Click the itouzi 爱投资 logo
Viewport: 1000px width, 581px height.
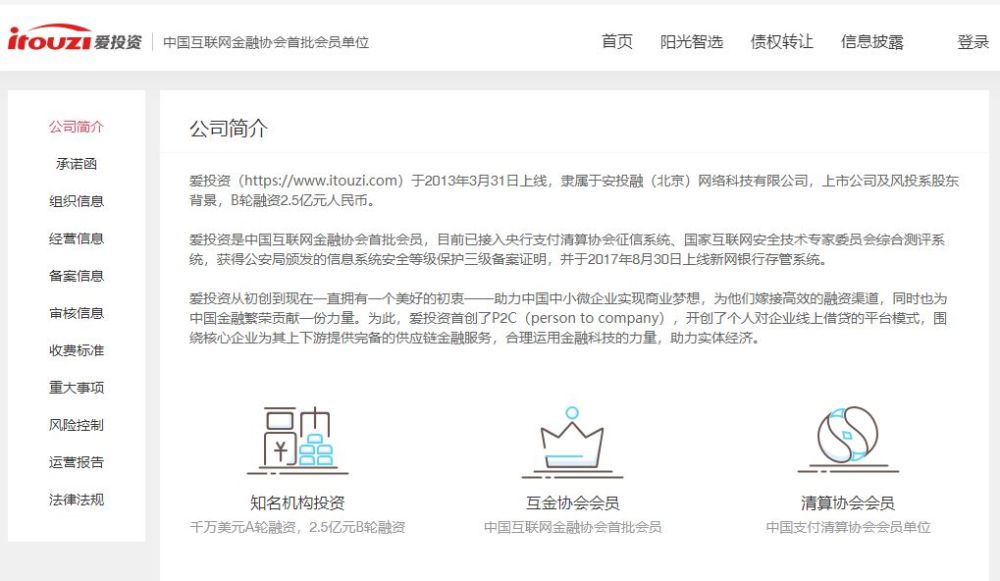[x=75, y=38]
